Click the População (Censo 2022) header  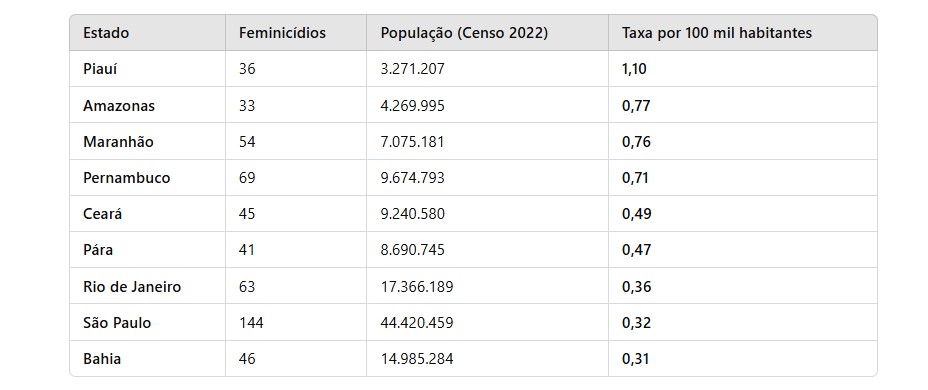pos(464,33)
